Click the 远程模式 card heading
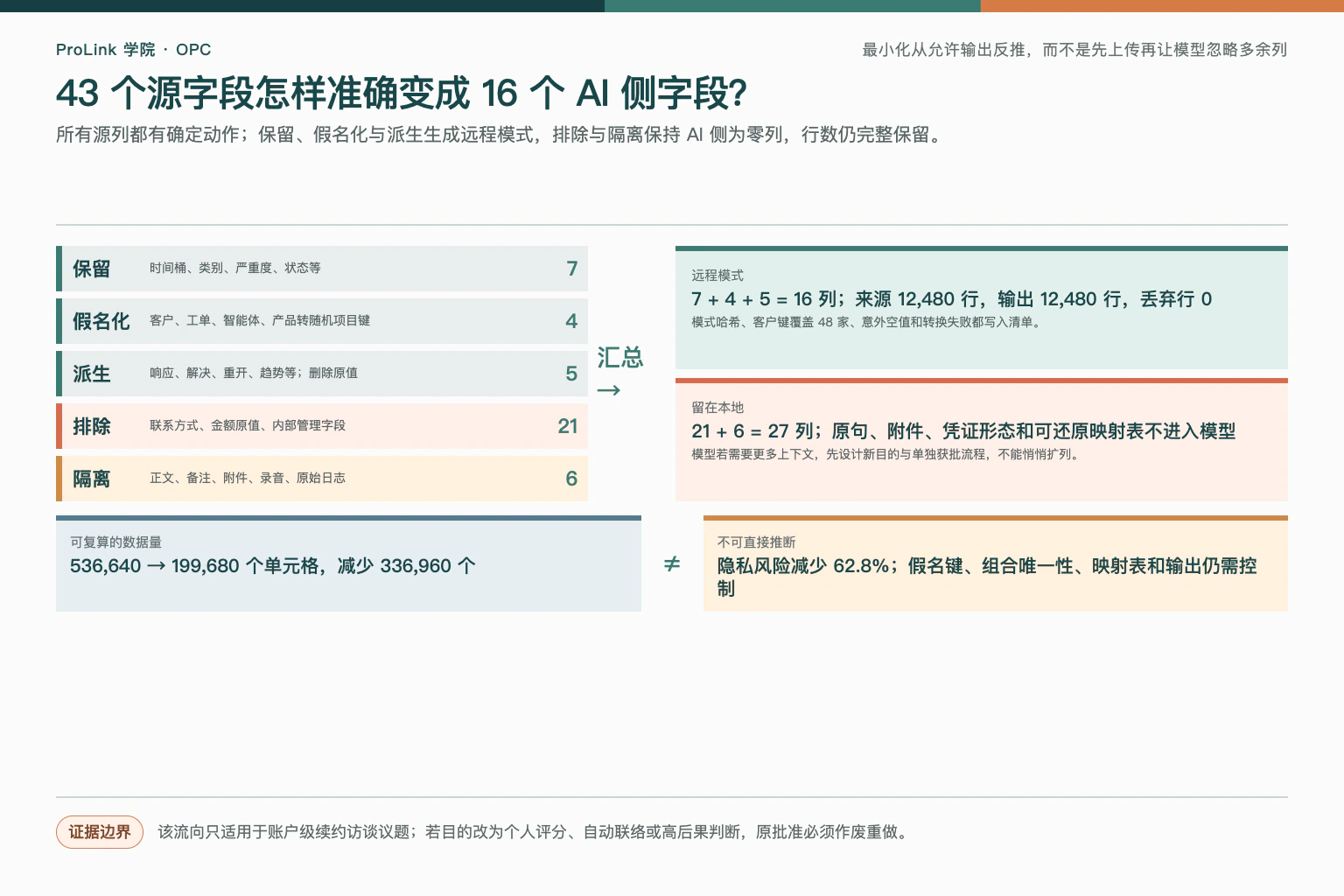1344x896 pixels. pos(717,276)
